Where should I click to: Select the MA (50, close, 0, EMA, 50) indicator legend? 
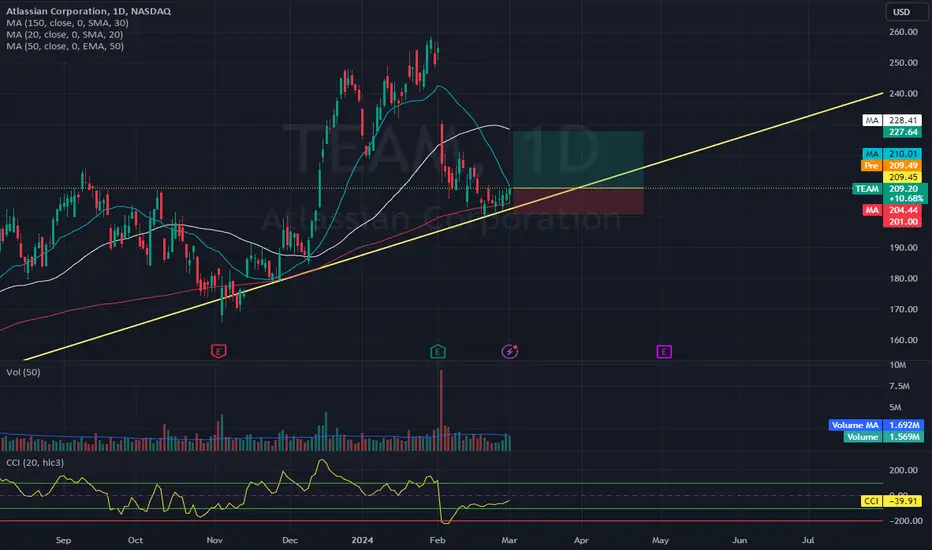[x=65, y=46]
